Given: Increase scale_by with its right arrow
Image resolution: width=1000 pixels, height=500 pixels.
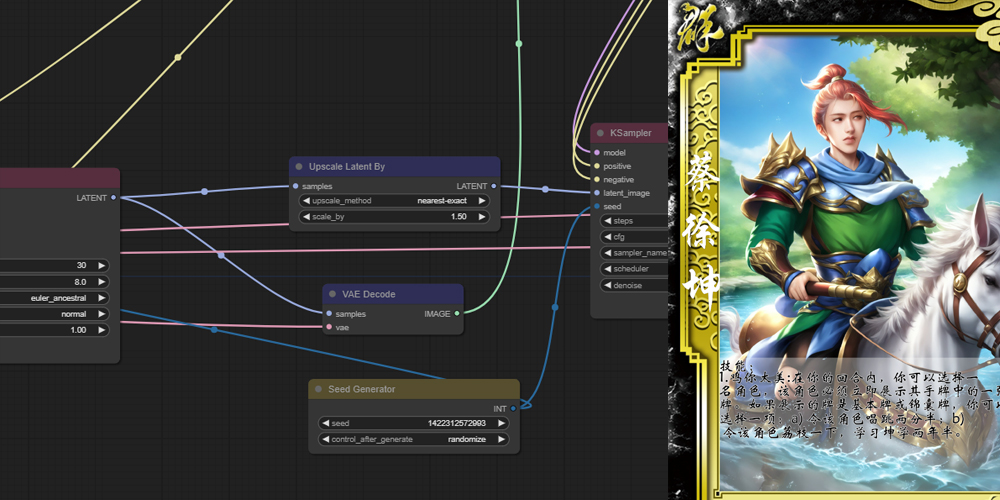Looking at the screenshot, I should pyautogui.click(x=482, y=217).
